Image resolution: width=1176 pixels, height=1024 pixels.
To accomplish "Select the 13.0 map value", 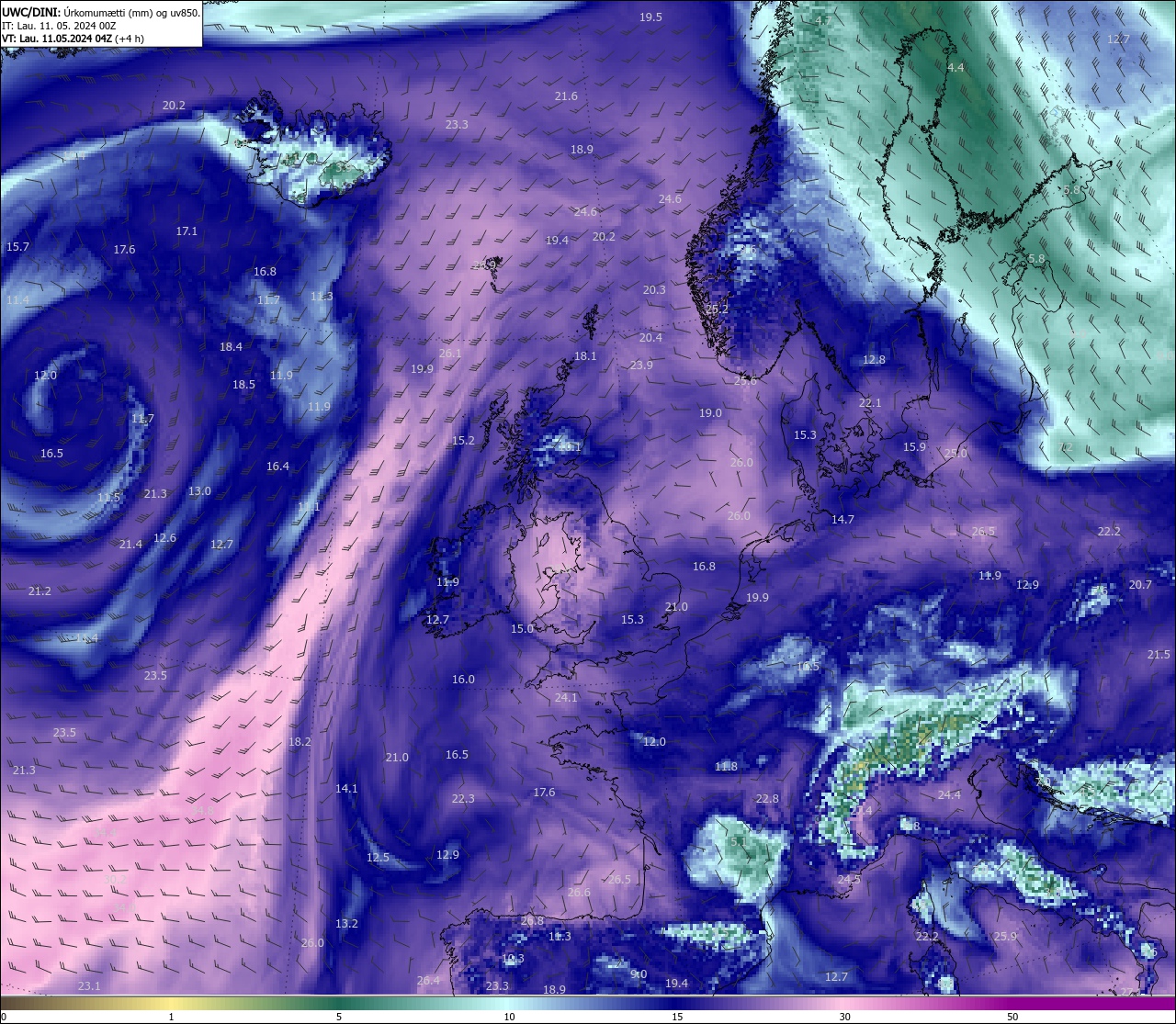I will coord(199,491).
